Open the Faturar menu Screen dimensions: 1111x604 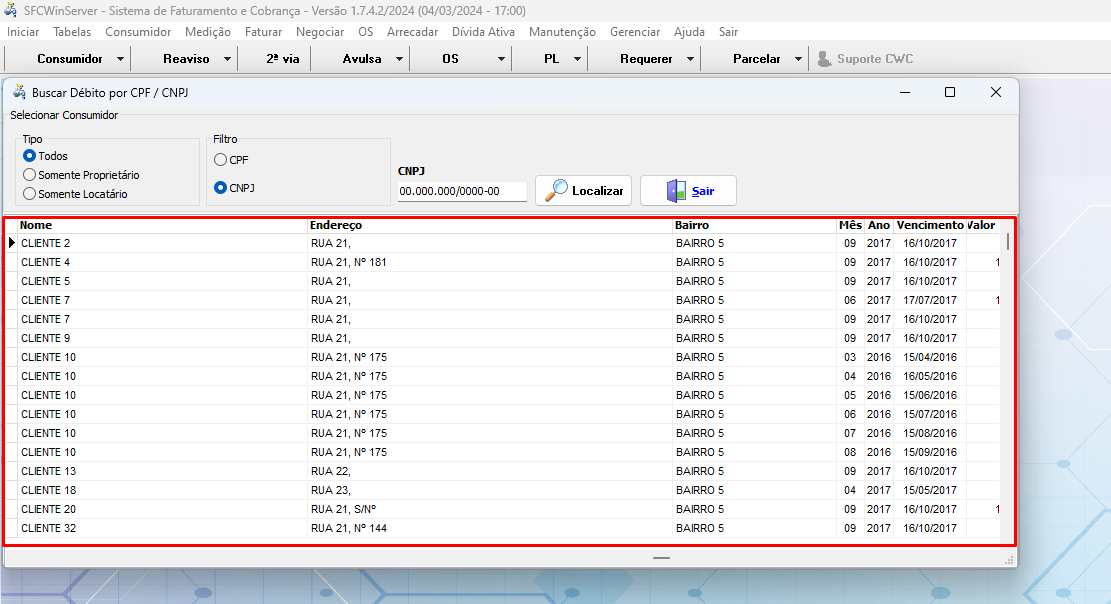pyautogui.click(x=263, y=32)
